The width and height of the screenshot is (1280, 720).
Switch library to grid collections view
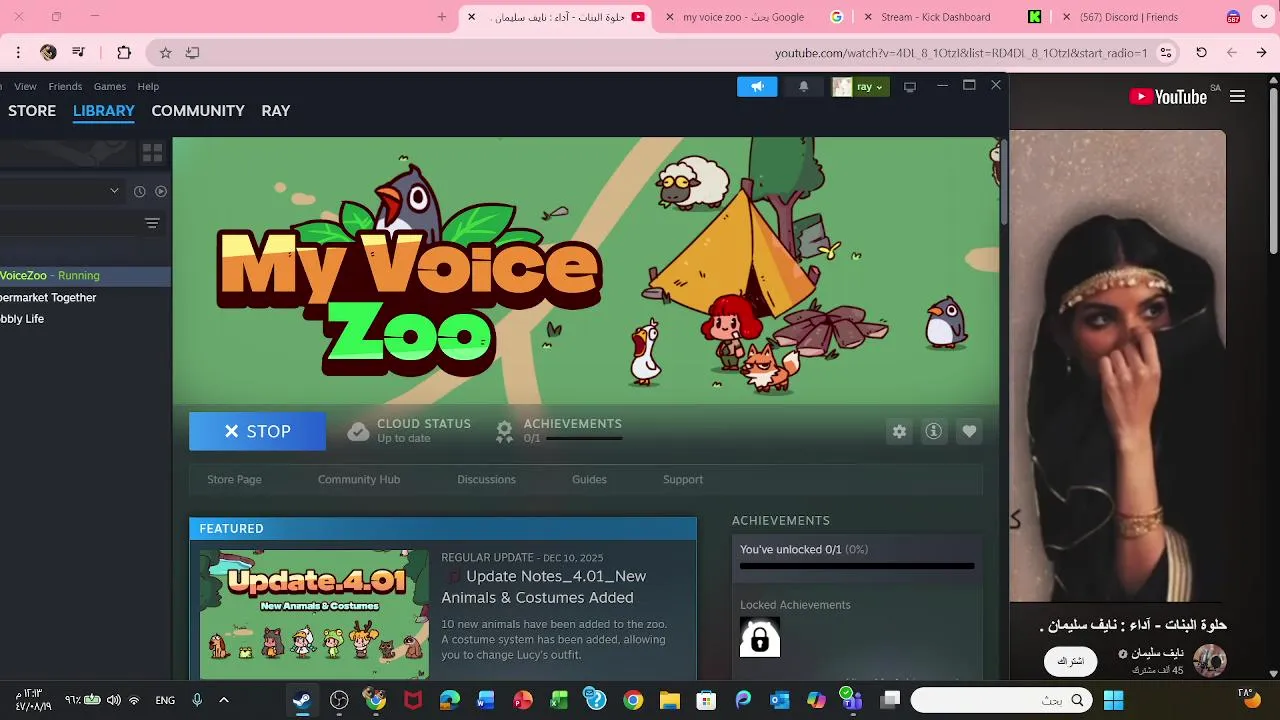tap(152, 152)
